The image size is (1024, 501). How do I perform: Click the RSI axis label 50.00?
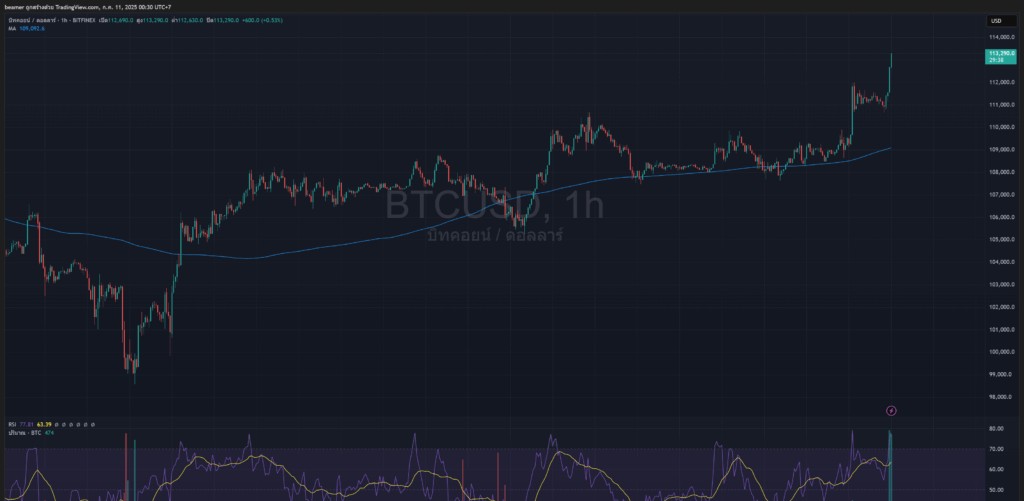[x=997, y=490]
